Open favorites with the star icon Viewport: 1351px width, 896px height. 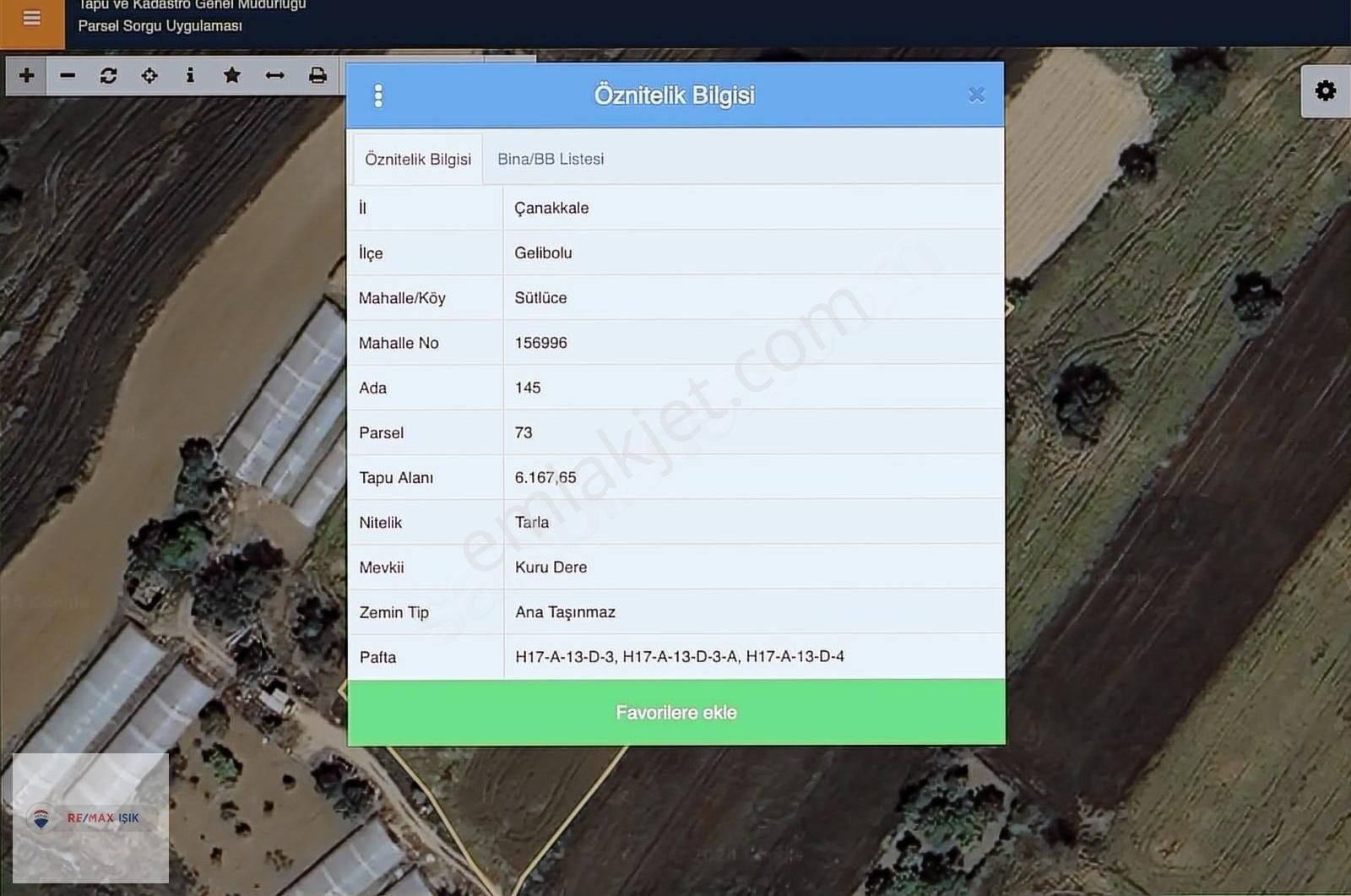(232, 75)
